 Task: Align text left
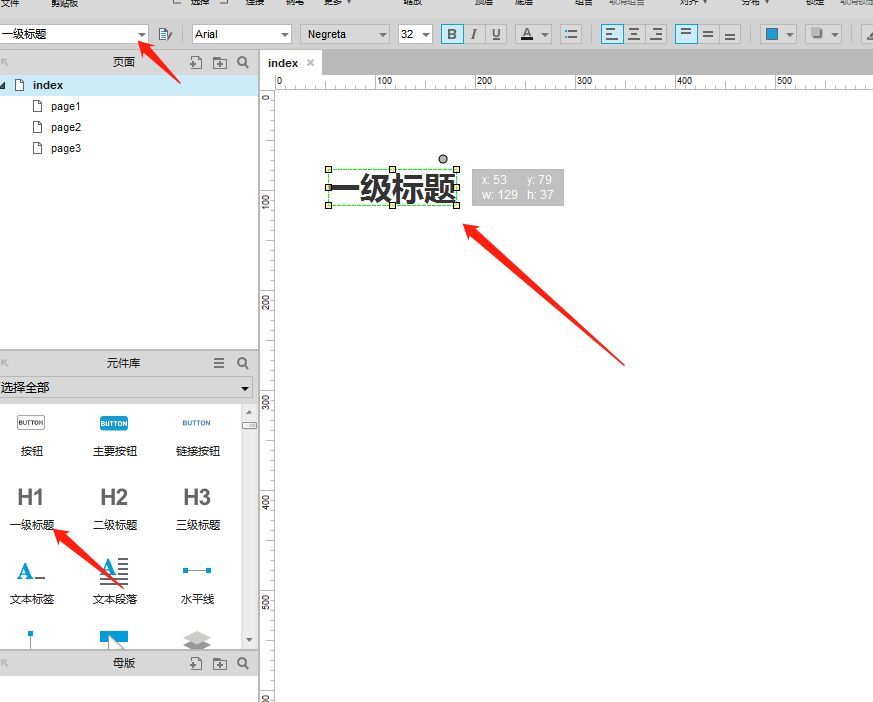[x=612, y=35]
